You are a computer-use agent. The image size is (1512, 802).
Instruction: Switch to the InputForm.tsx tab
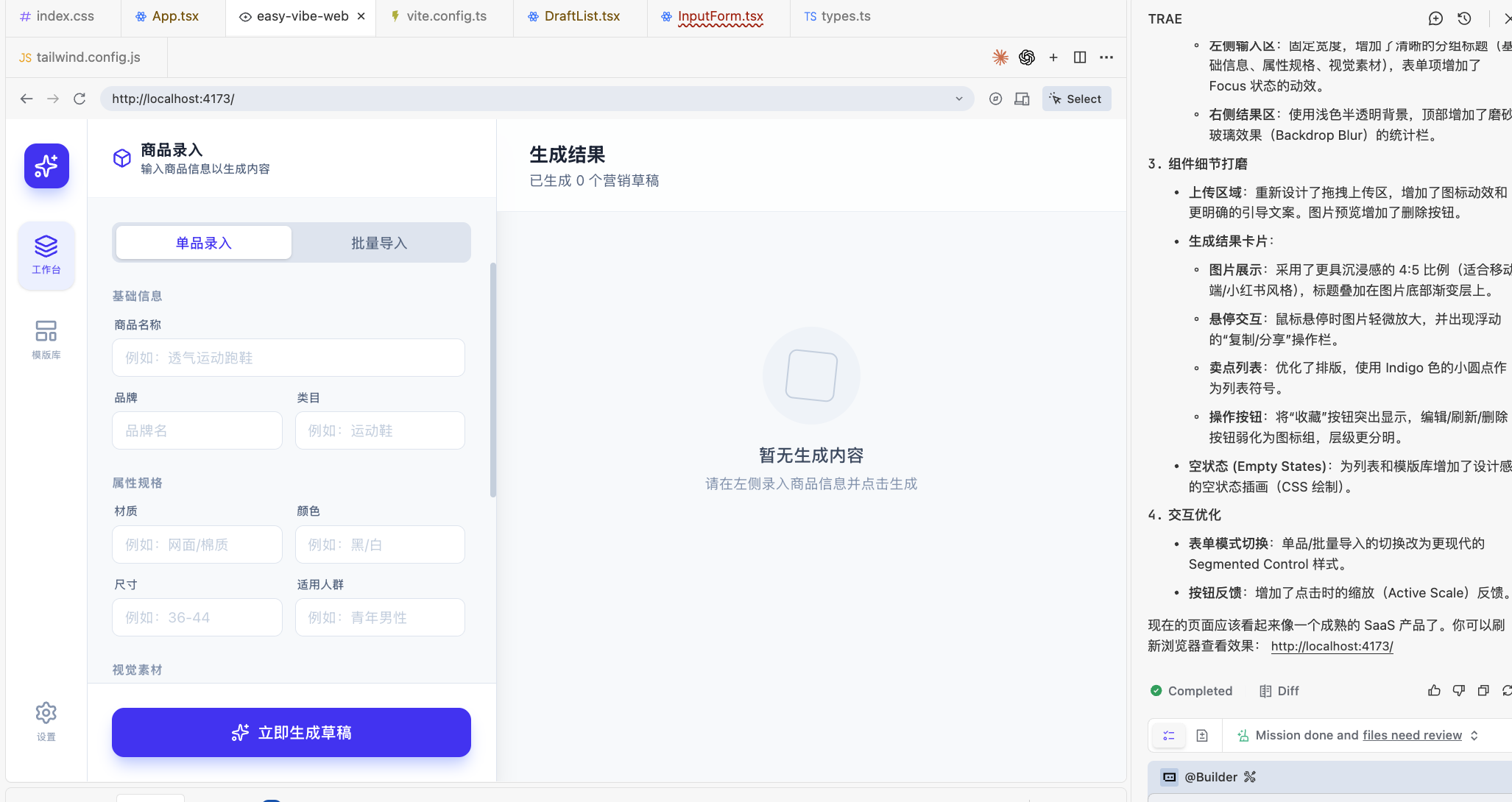719,16
